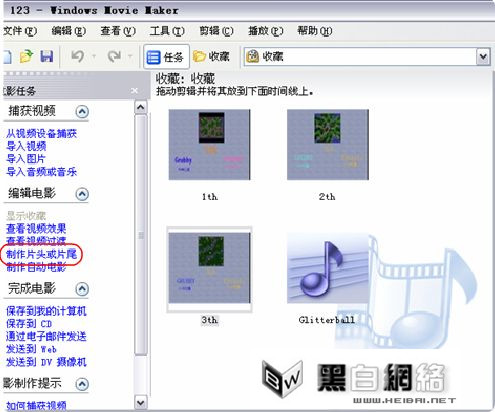The width and height of the screenshot is (495, 412).
Task: Open the 剪辑(C) menu
Action: click(216, 31)
